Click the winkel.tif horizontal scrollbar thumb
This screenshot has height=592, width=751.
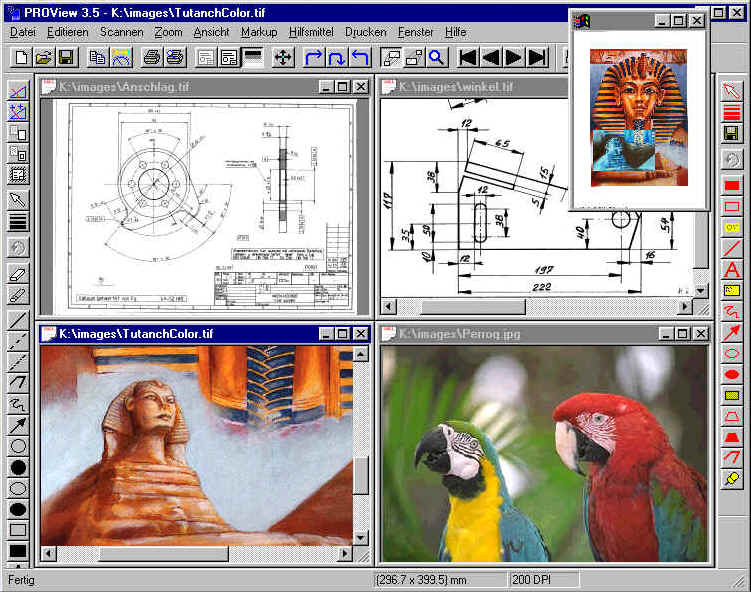tap(473, 307)
